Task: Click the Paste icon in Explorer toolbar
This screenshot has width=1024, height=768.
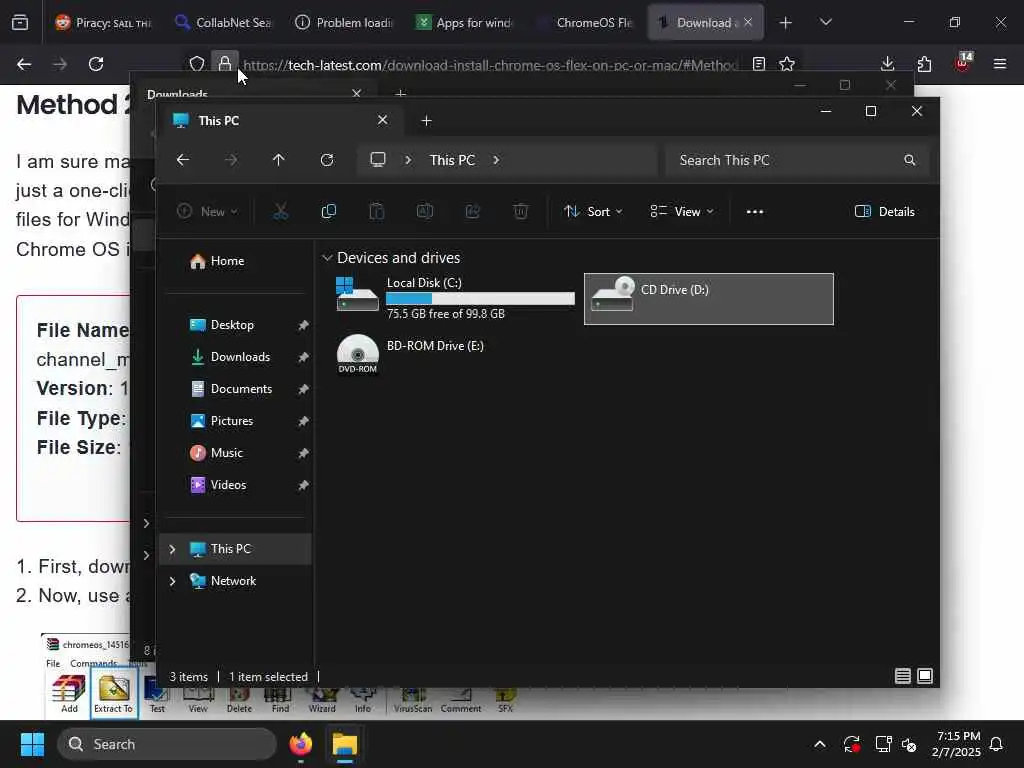Action: (377, 212)
